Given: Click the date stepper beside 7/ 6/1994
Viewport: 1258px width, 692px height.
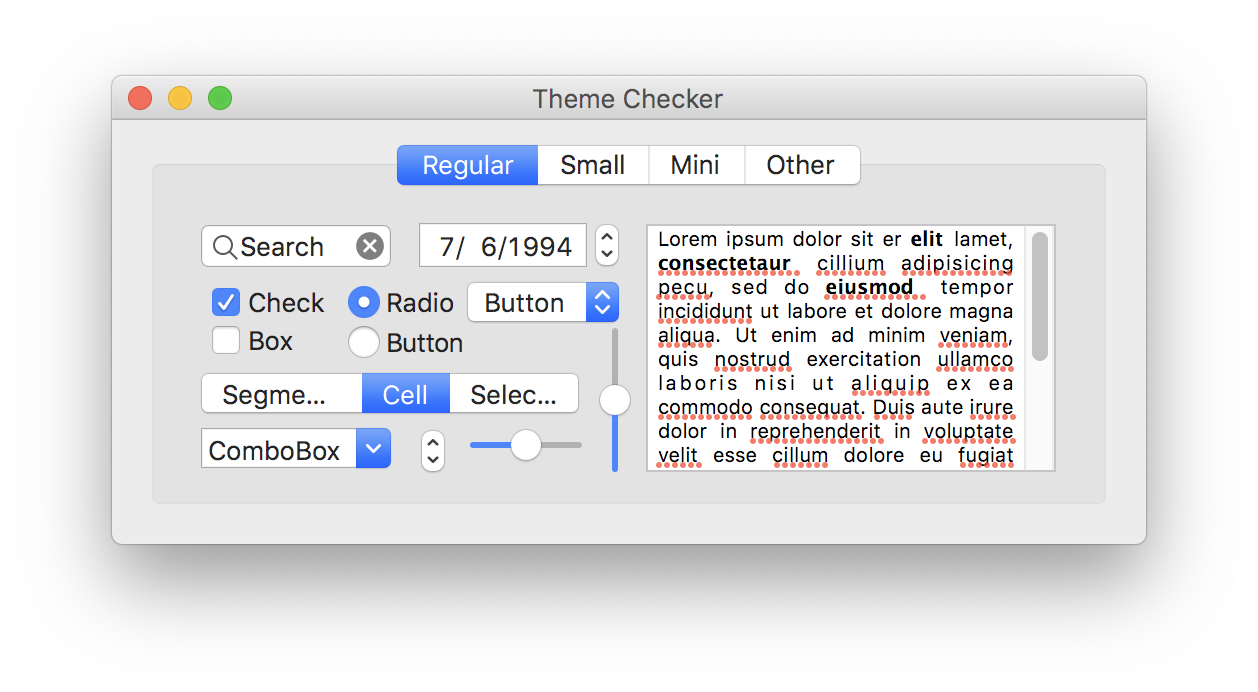Looking at the screenshot, I should tap(607, 245).
